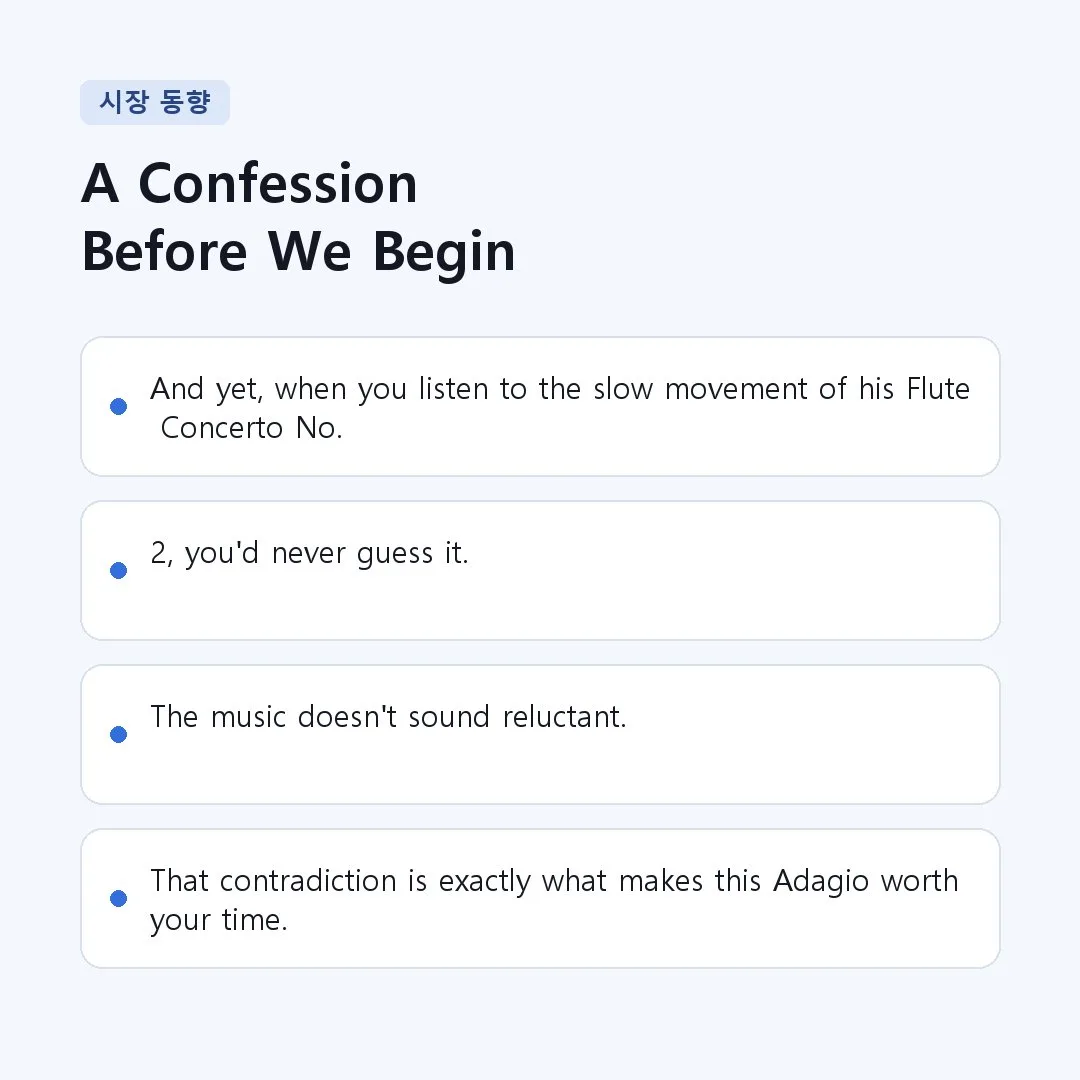The width and height of the screenshot is (1080, 1080).
Task: Click the word "contradiction" in the fourth card
Action: click(308, 881)
